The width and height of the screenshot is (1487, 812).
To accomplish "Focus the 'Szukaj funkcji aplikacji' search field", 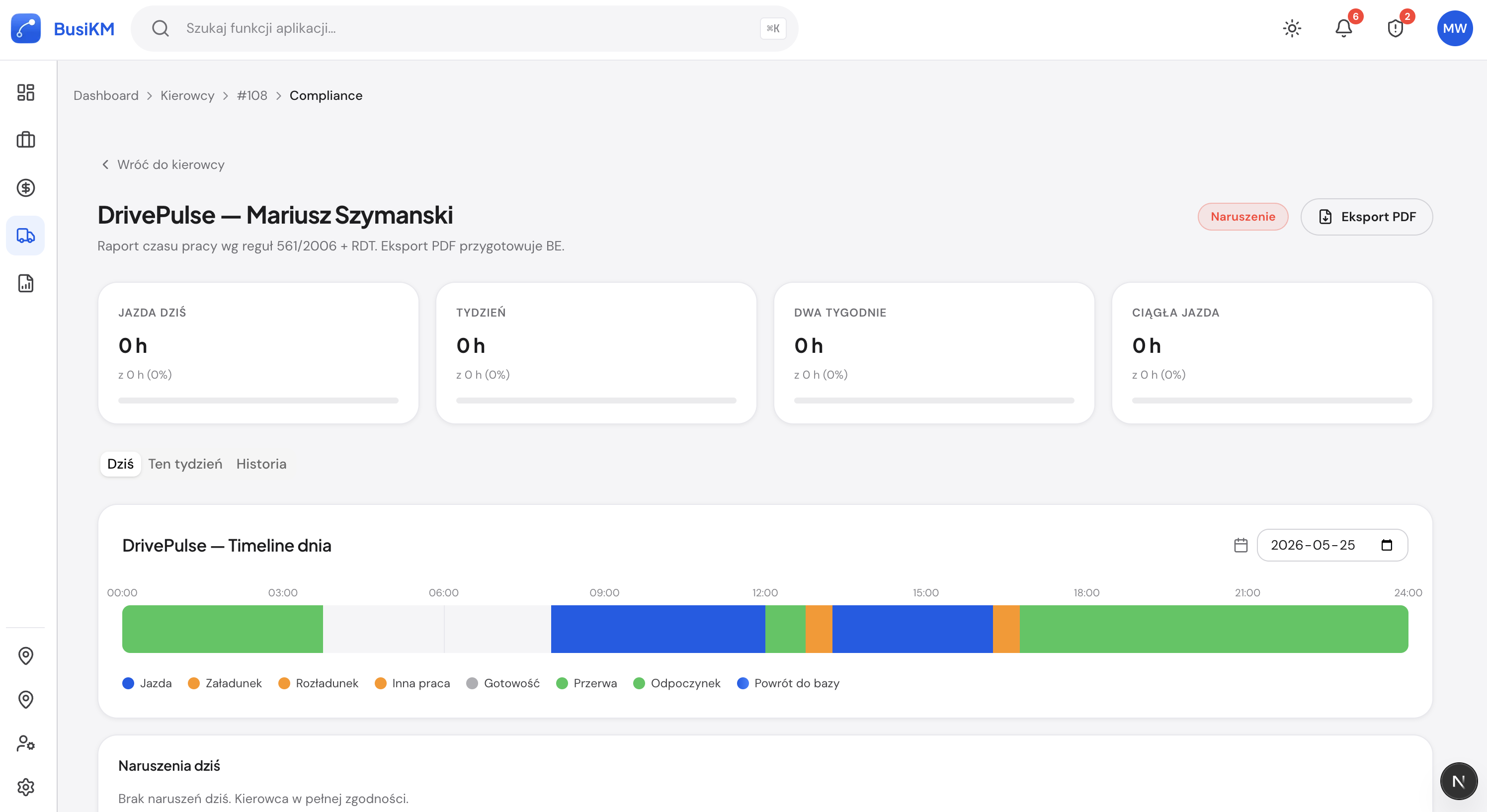I will [x=465, y=28].
